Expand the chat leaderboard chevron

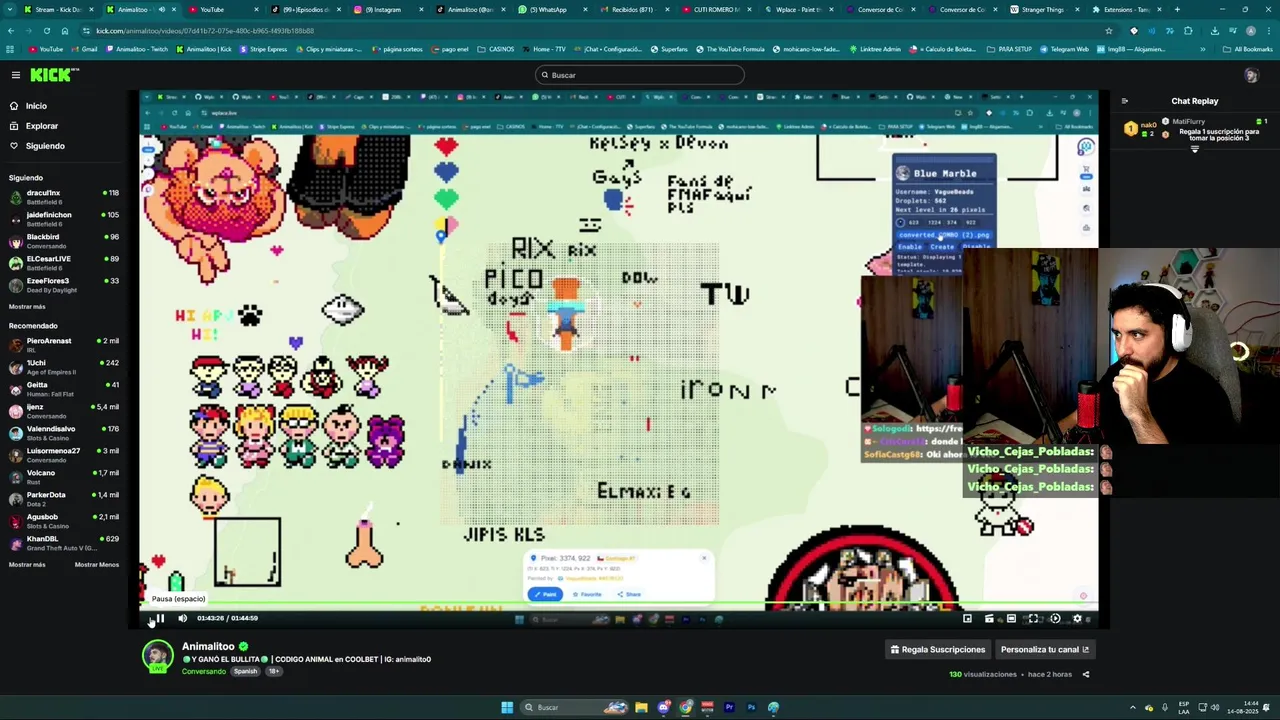(1195, 150)
